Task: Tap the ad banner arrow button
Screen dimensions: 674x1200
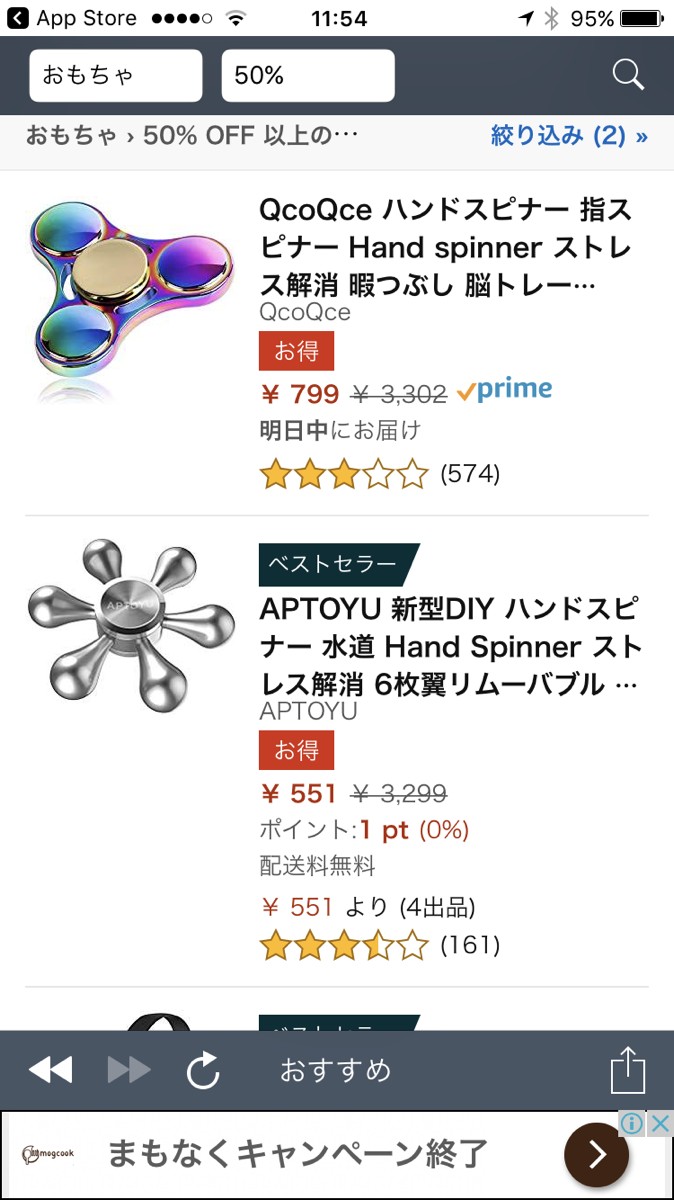Action: pos(596,1156)
